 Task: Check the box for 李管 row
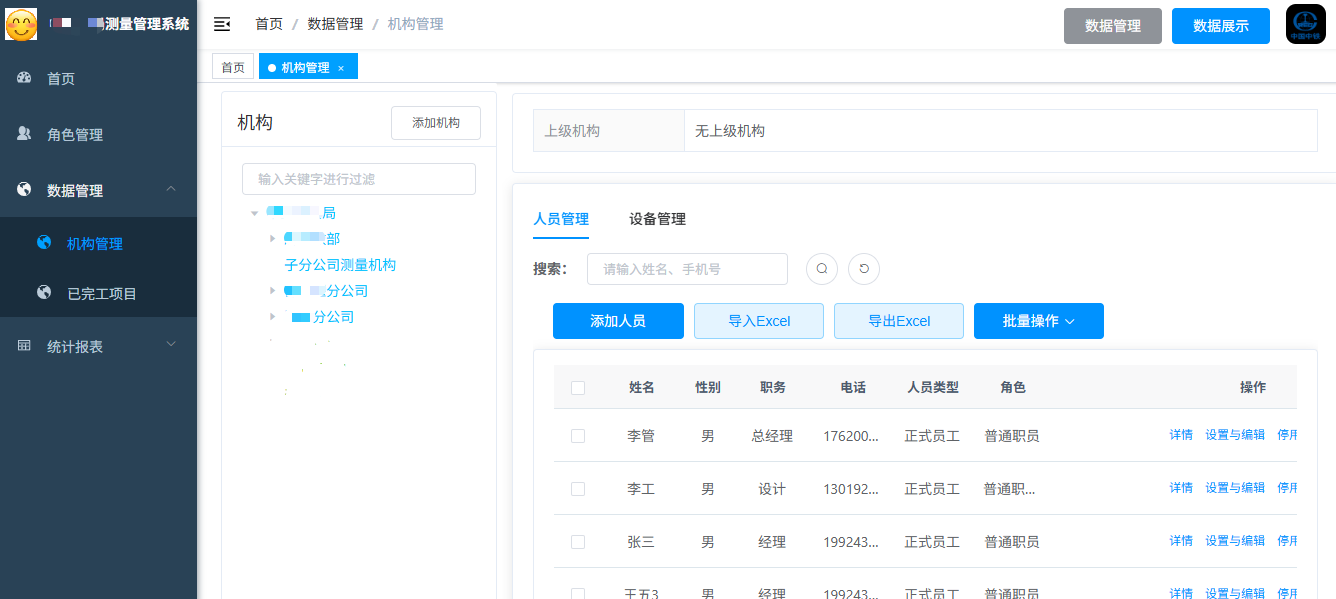click(578, 436)
